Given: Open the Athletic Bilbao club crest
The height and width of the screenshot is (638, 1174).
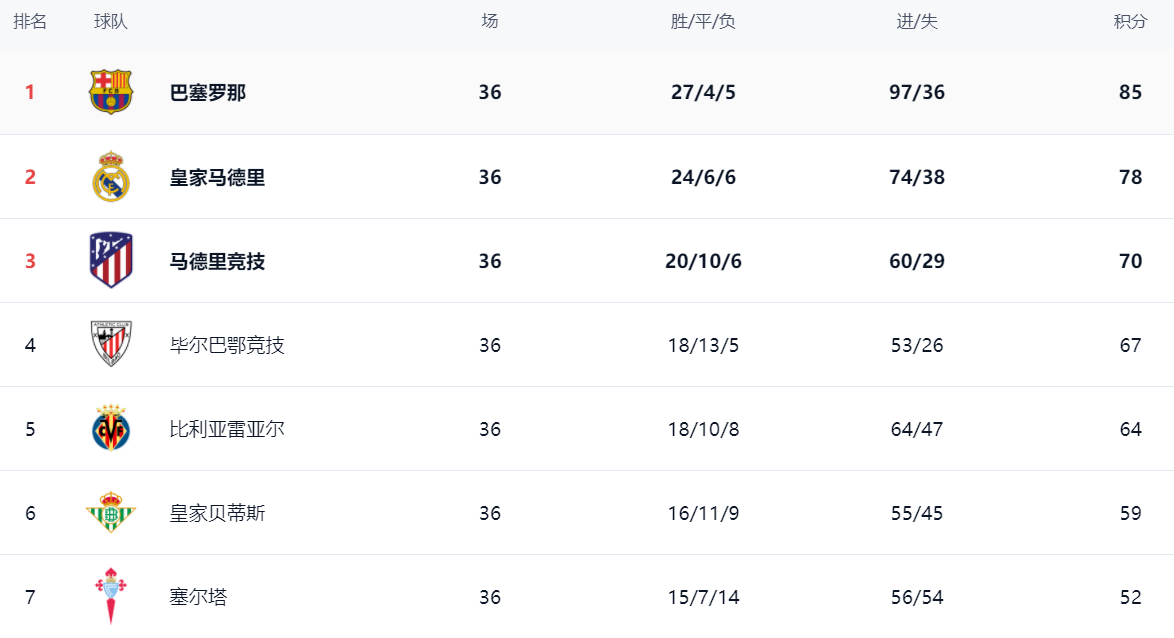Looking at the screenshot, I should pyautogui.click(x=111, y=344).
